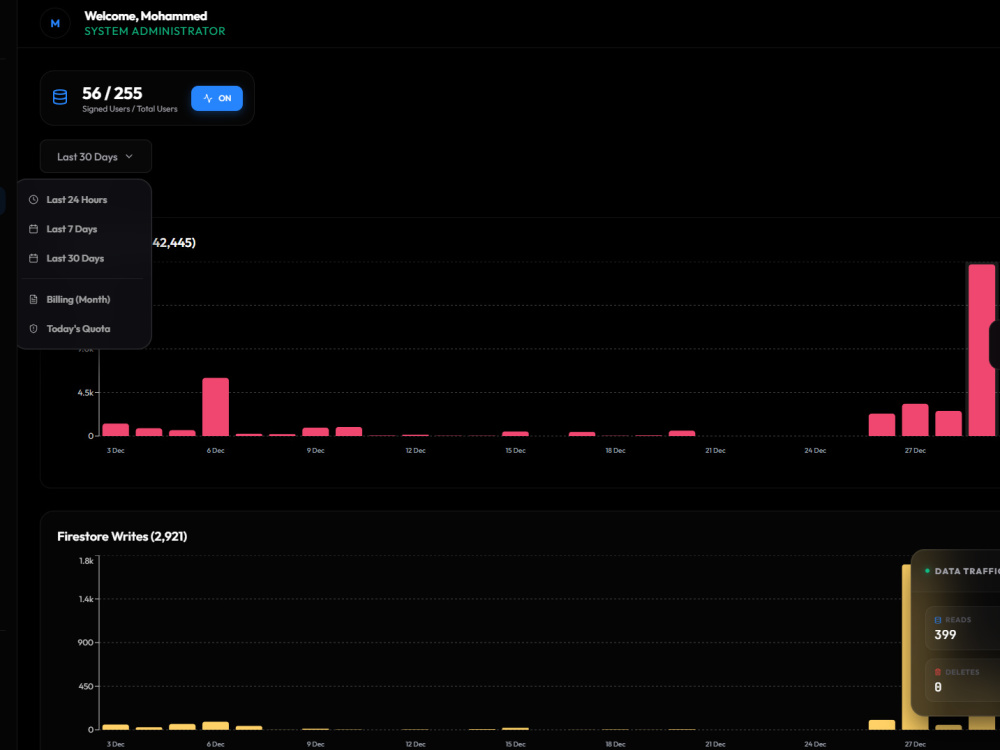Click the Welcome, Mohammed heading
Screen dimensions: 1000x750
pos(145,16)
